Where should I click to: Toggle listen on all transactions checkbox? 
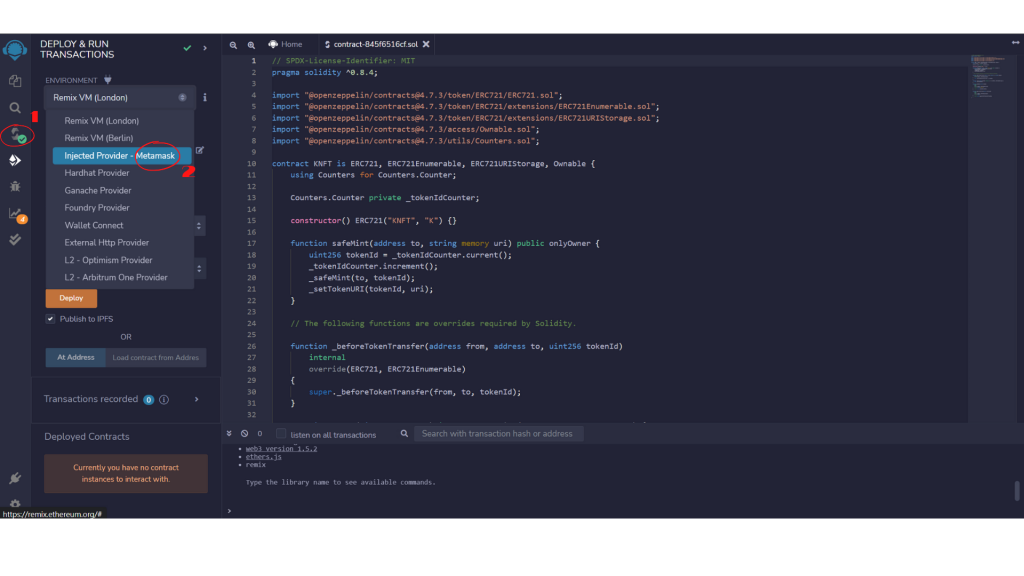281,434
